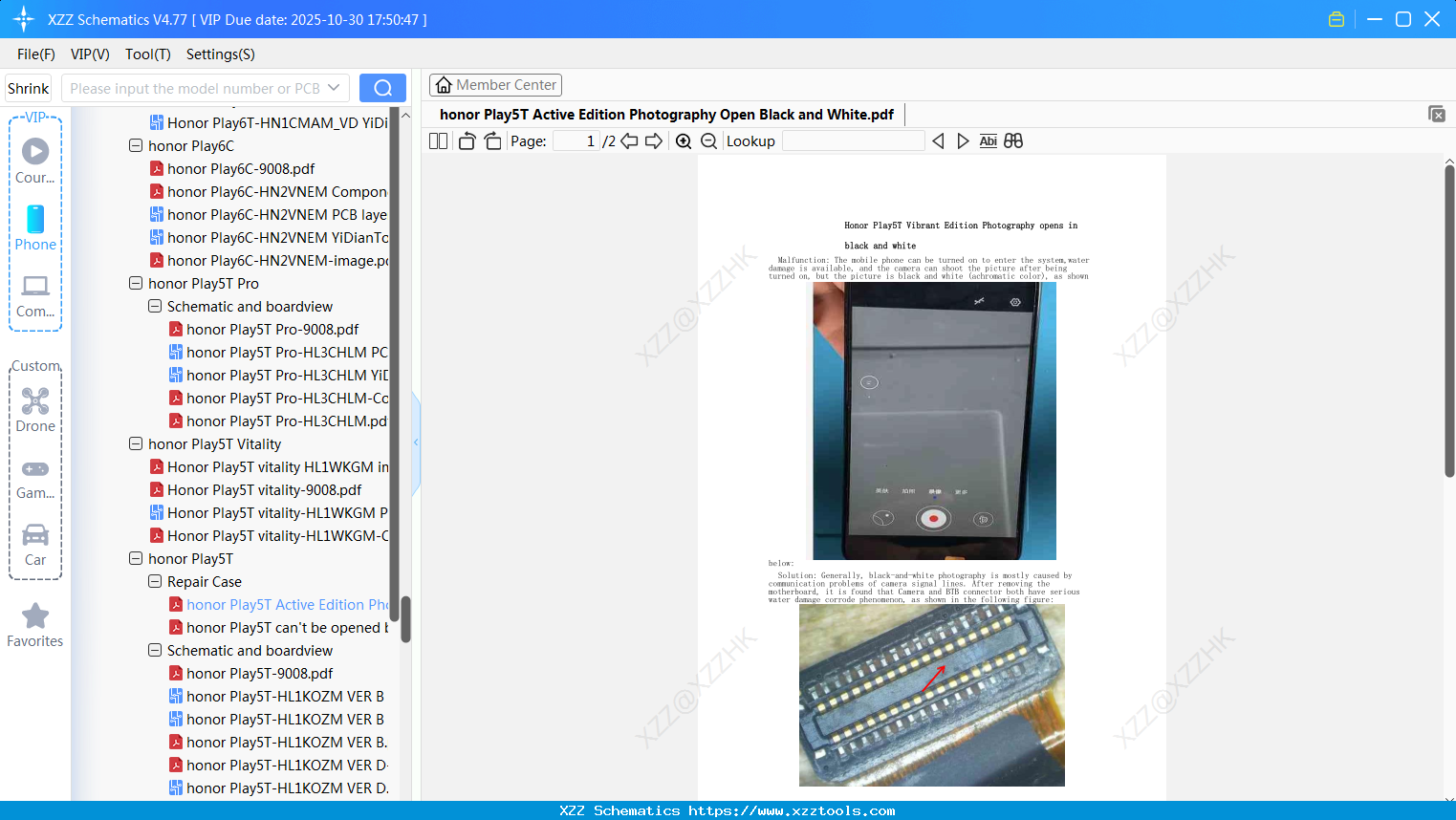The image size is (1456, 820).
Task: Collapse the honor Play5T Pro folder
Action: tap(136, 283)
